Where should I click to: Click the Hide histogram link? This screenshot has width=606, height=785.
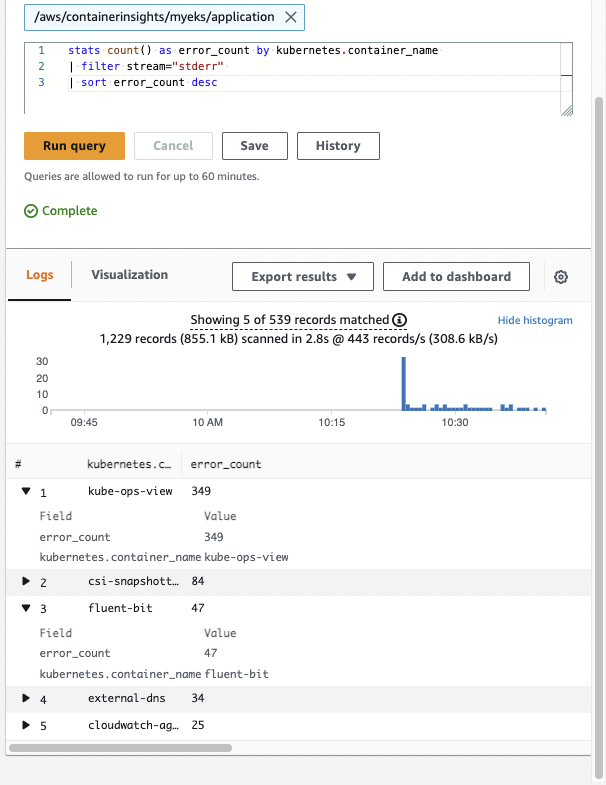(x=535, y=320)
